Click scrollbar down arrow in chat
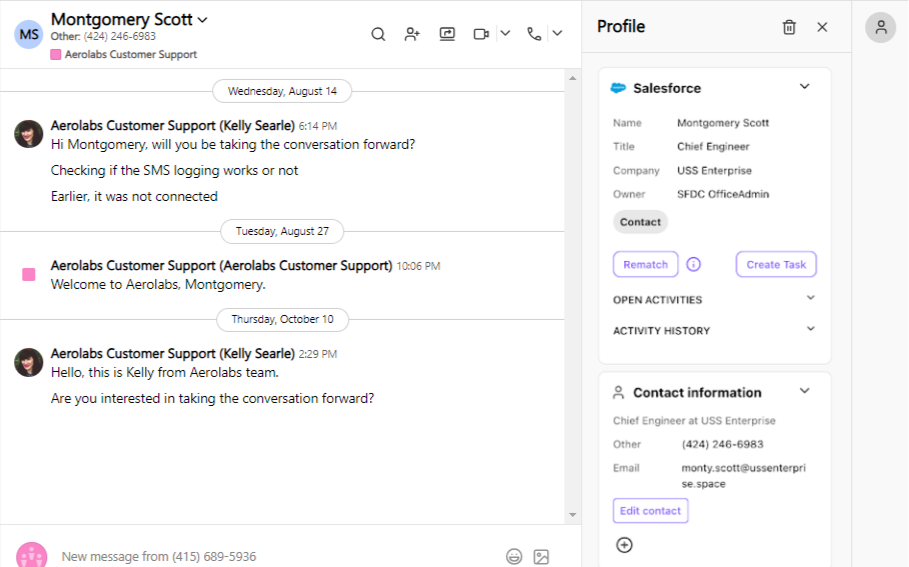The width and height of the screenshot is (909, 567). coord(573,515)
